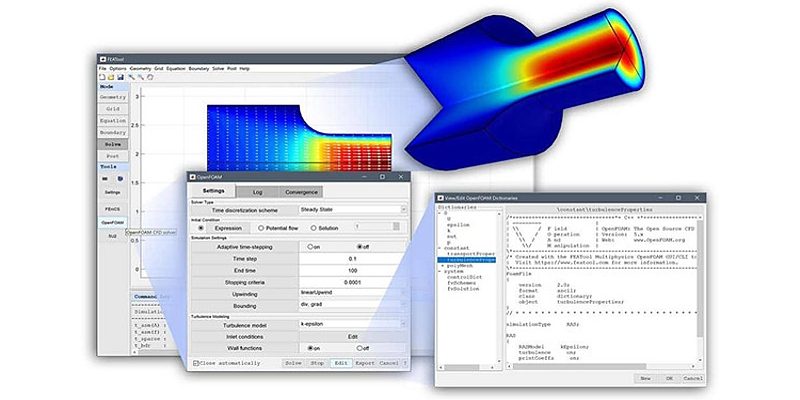Click the left Tools icon above Settings
800x400 pixels.
click(x=105, y=179)
